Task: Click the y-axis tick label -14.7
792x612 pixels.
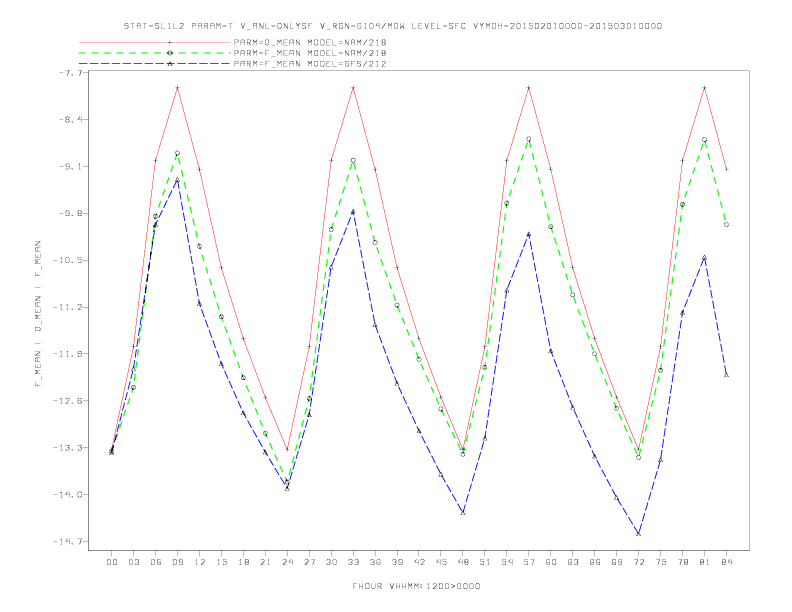Action: [67, 542]
